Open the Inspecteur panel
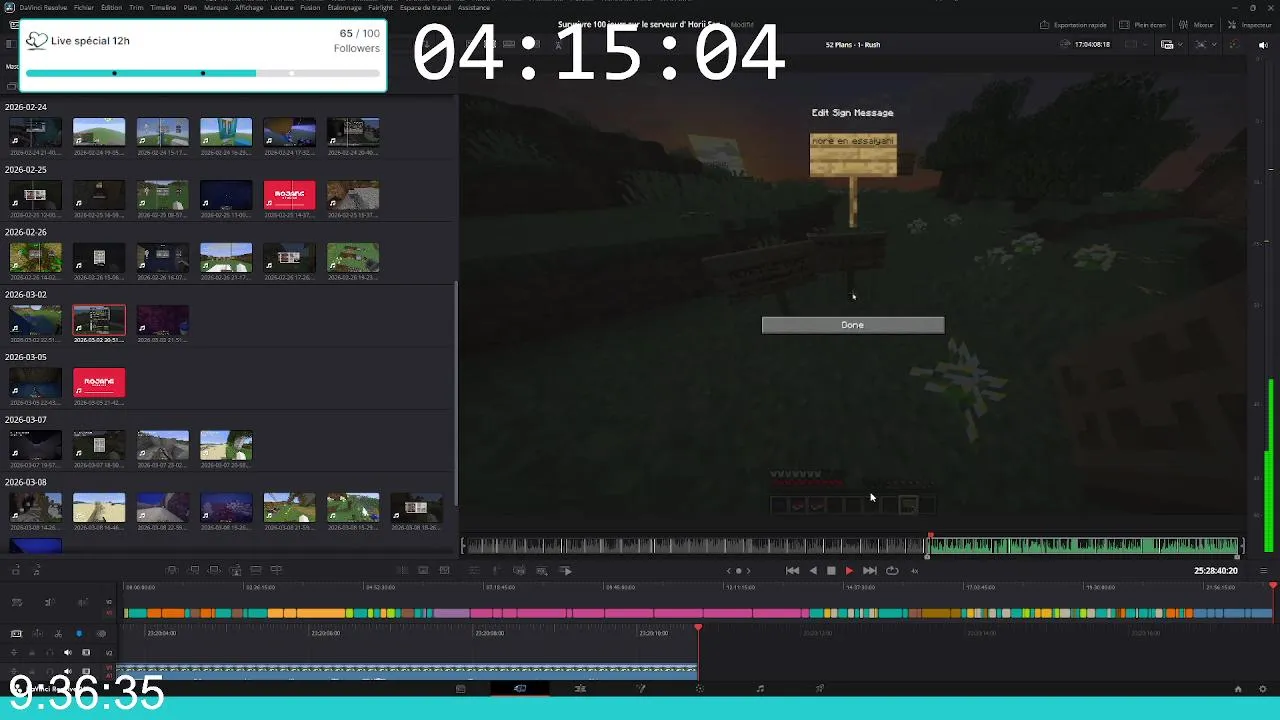1280x720 pixels. click(1250, 25)
